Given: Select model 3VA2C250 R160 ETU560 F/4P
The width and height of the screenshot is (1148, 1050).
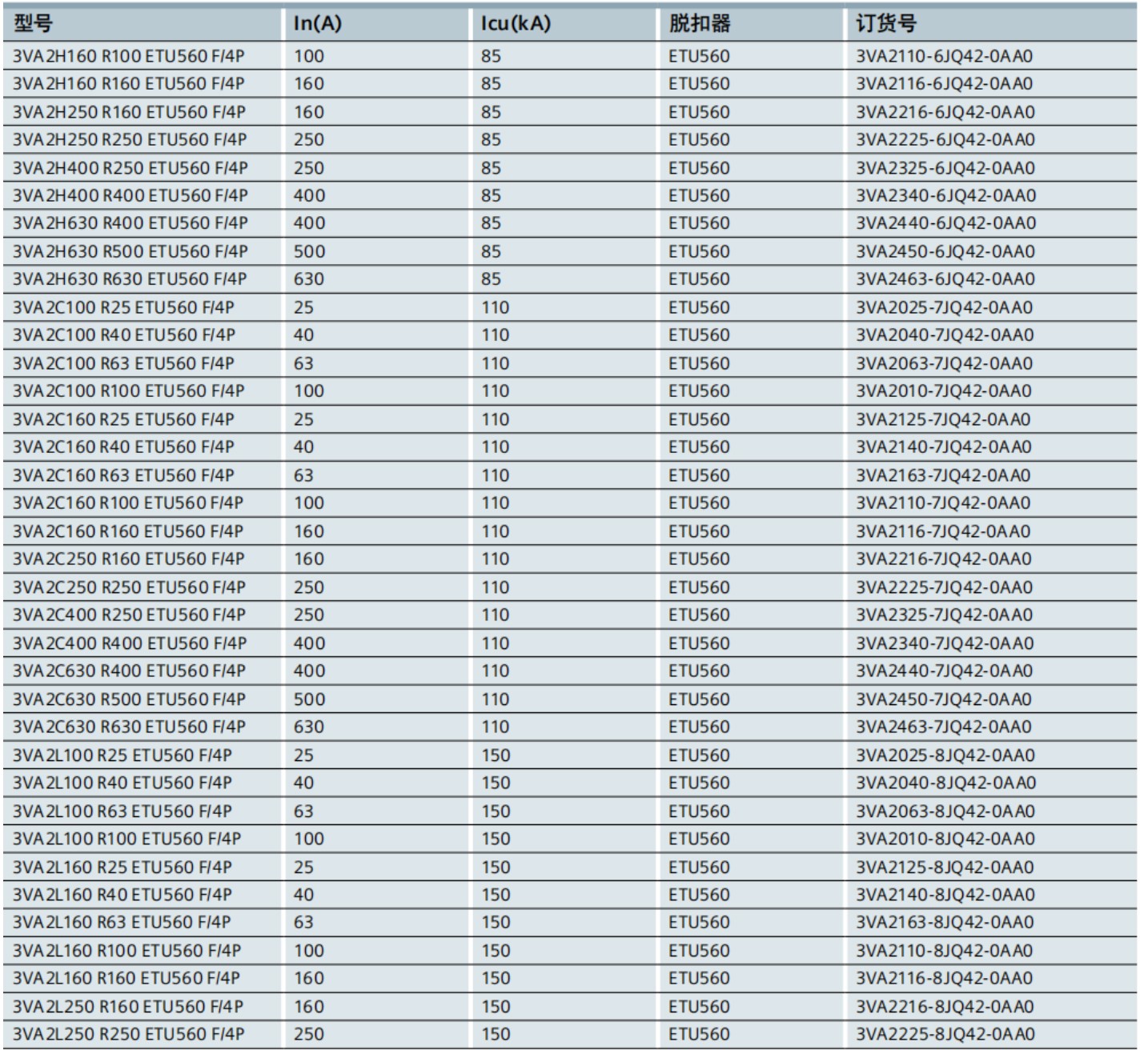Looking at the screenshot, I should click(x=129, y=559).
